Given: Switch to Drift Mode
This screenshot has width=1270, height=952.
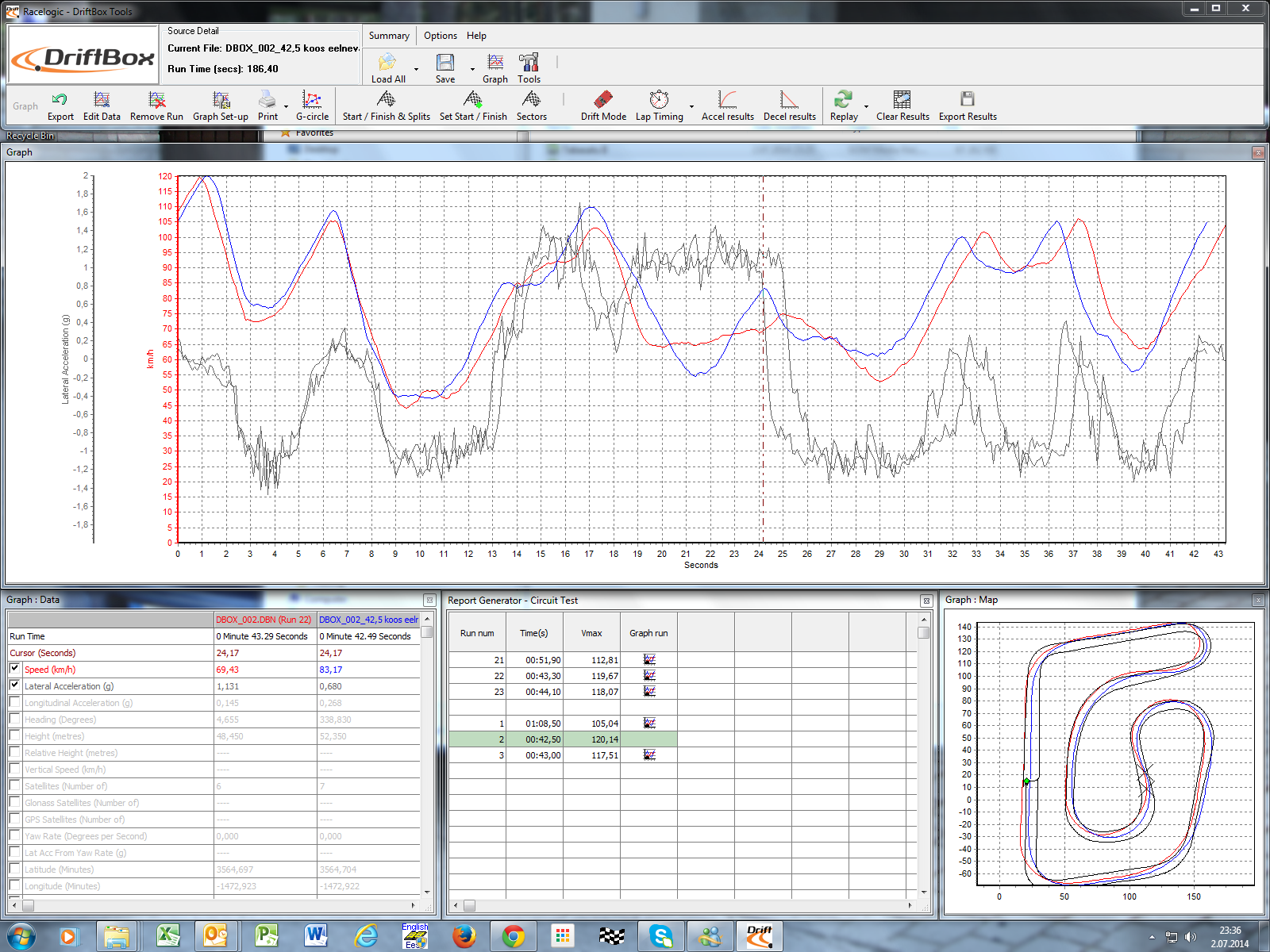Looking at the screenshot, I should click(603, 106).
